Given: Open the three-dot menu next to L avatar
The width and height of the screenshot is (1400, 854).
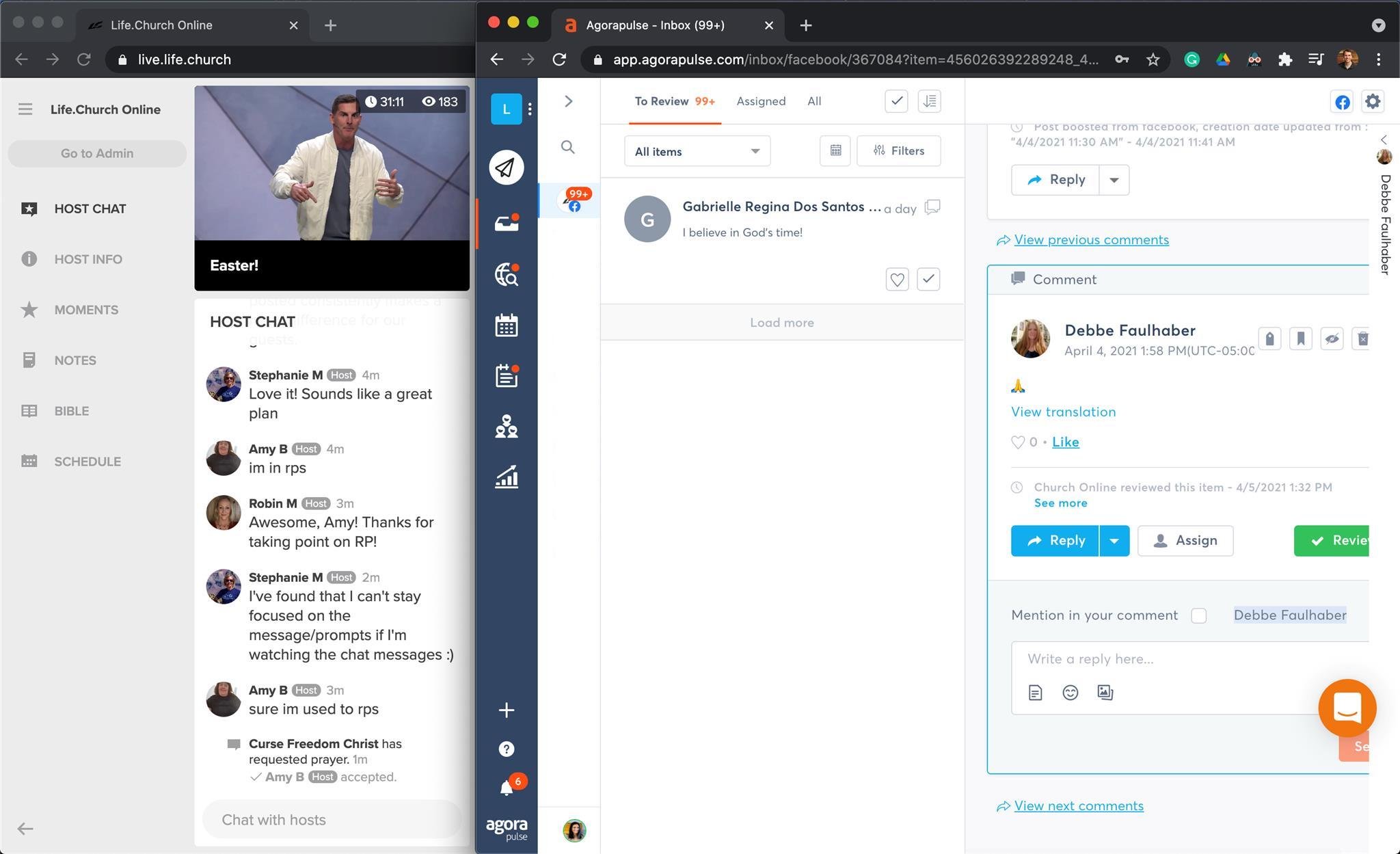Looking at the screenshot, I should [x=530, y=109].
